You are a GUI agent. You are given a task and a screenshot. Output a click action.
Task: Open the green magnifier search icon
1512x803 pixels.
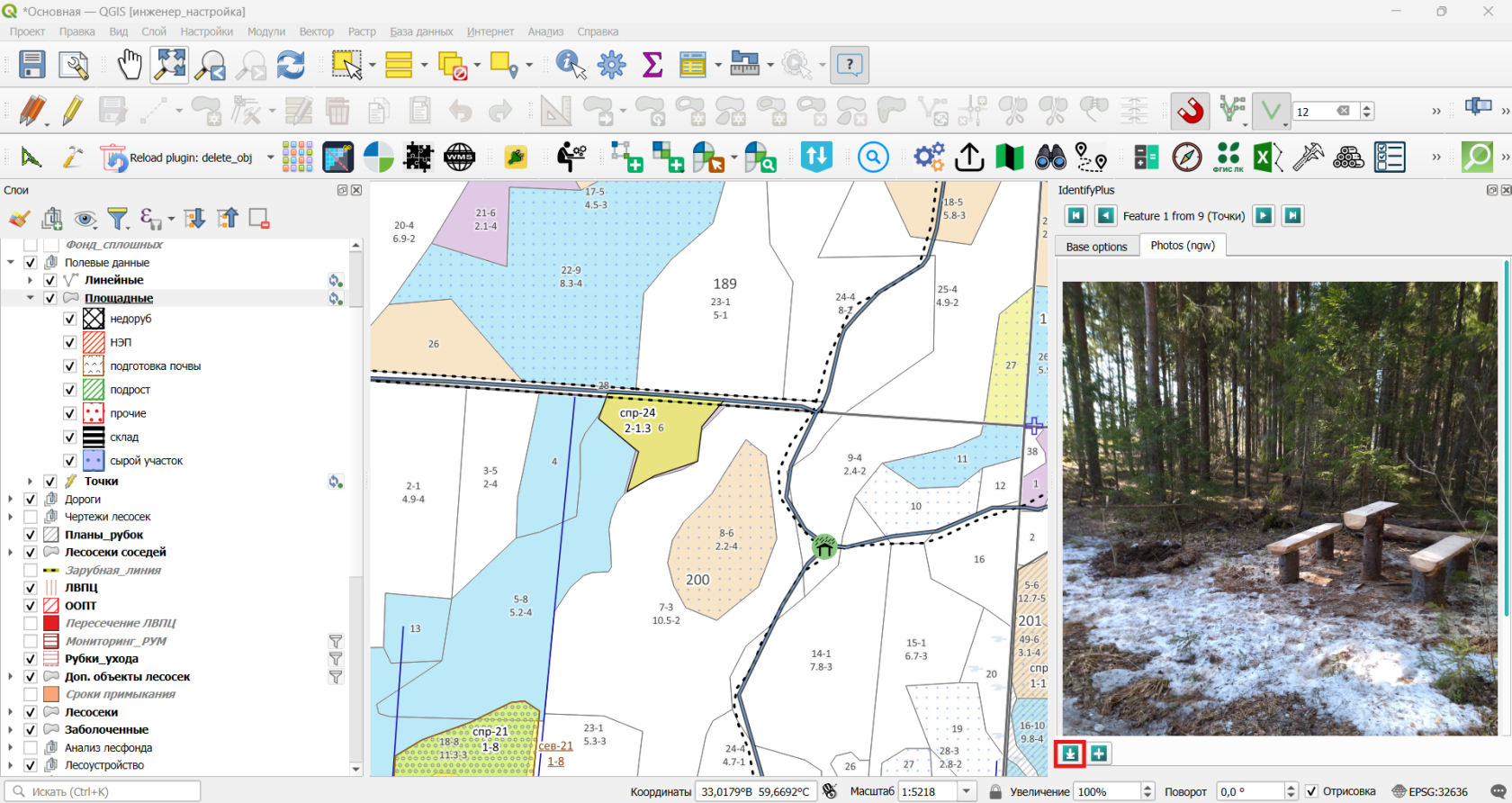point(1477,158)
